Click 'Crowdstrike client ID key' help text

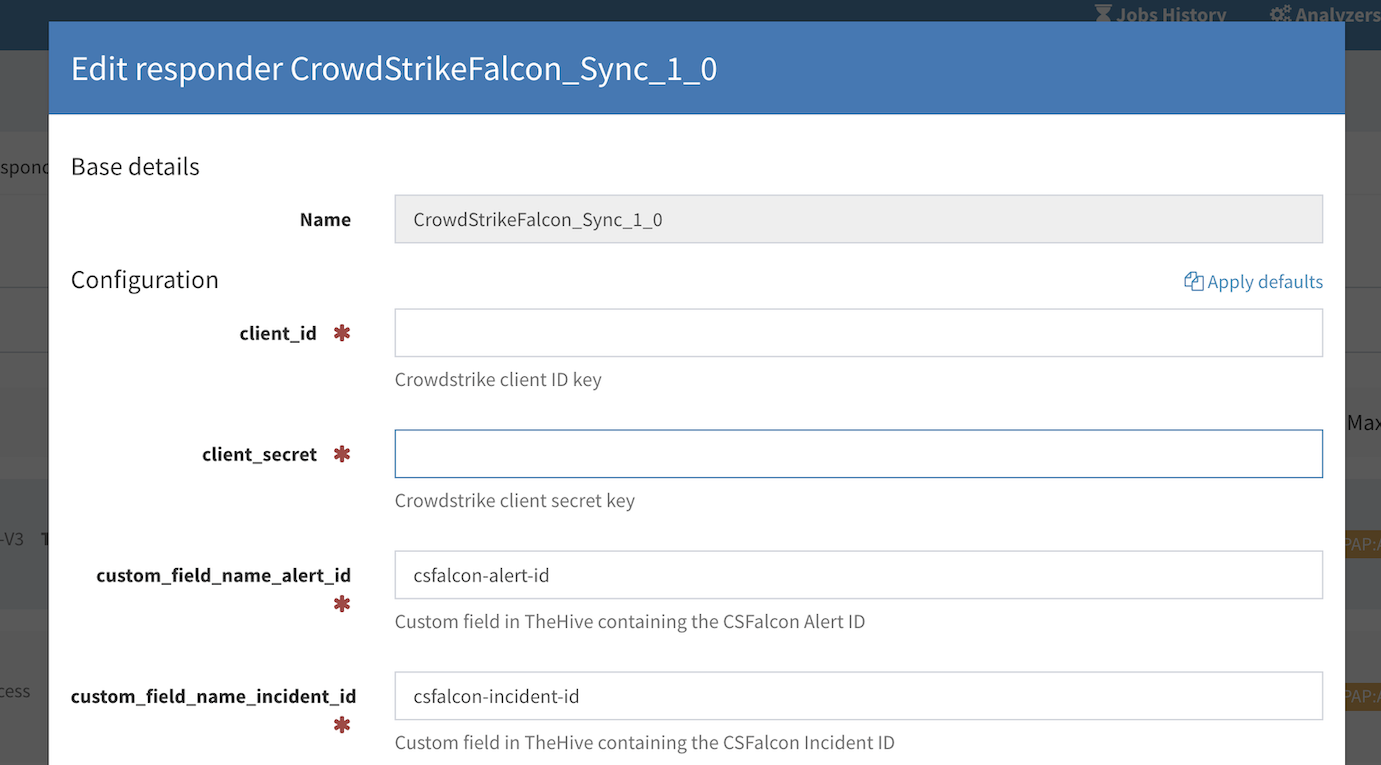pyautogui.click(x=498, y=380)
